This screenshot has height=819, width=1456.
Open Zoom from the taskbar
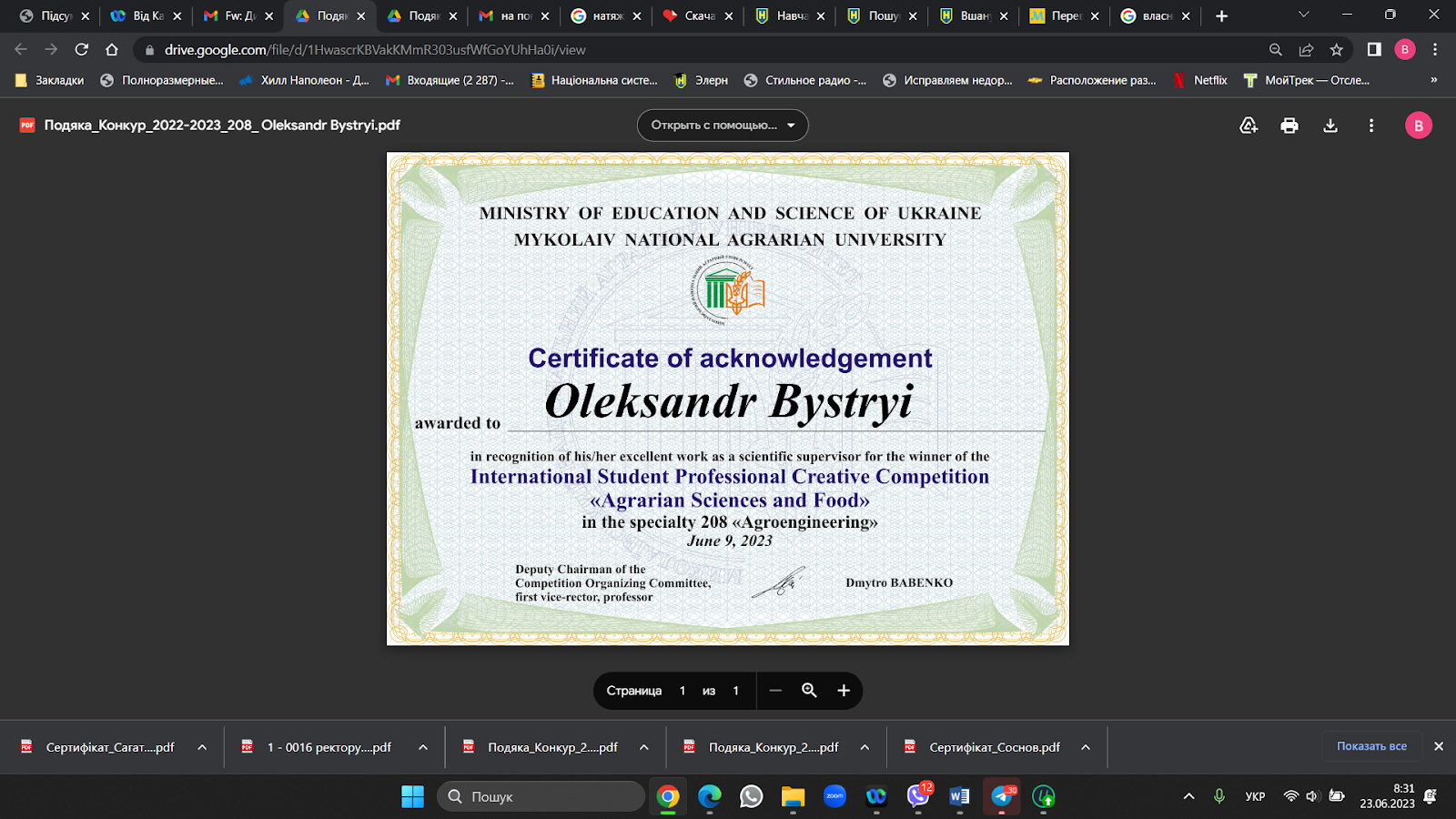coord(834,796)
